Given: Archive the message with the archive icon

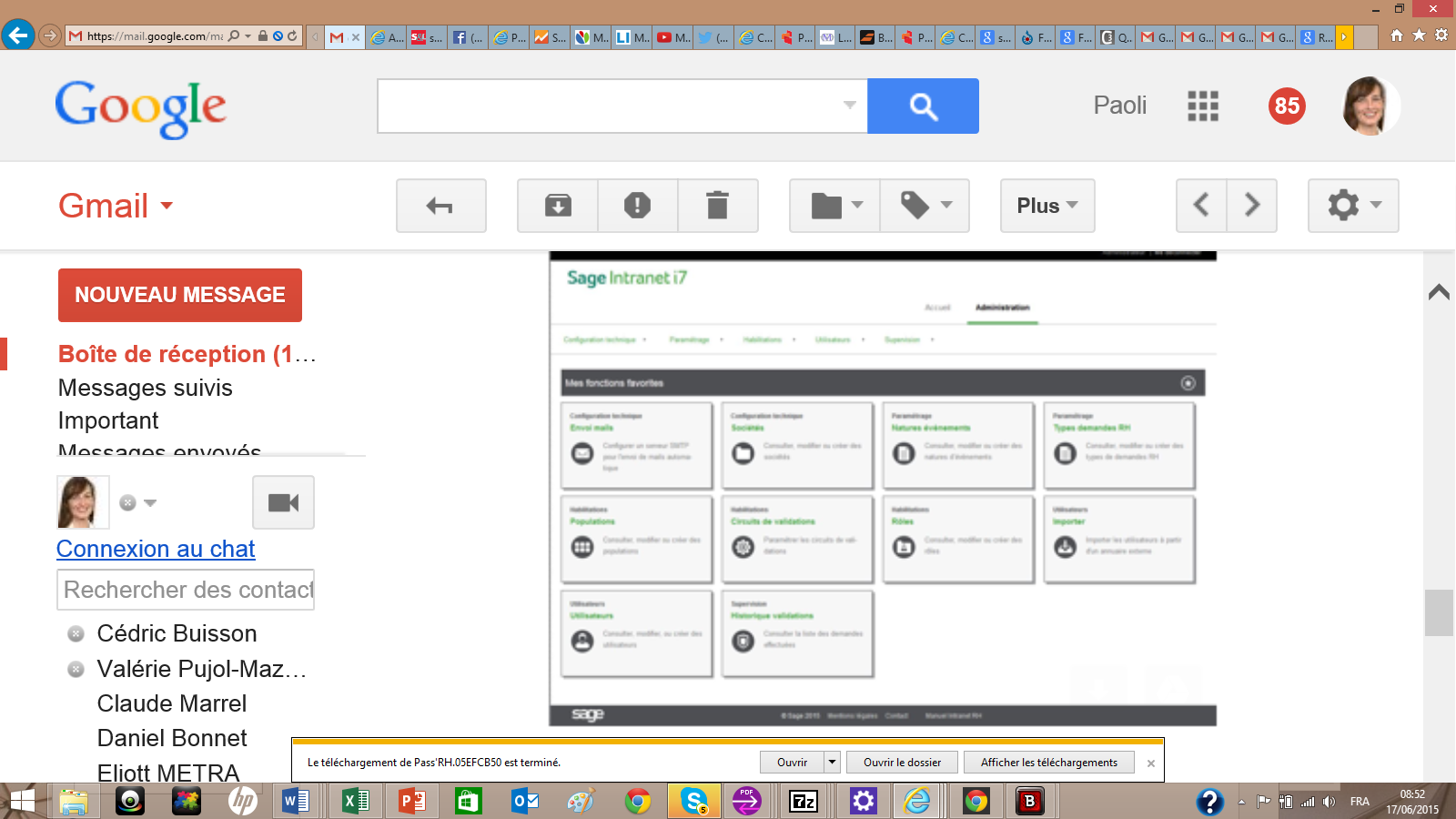Looking at the screenshot, I should [558, 206].
